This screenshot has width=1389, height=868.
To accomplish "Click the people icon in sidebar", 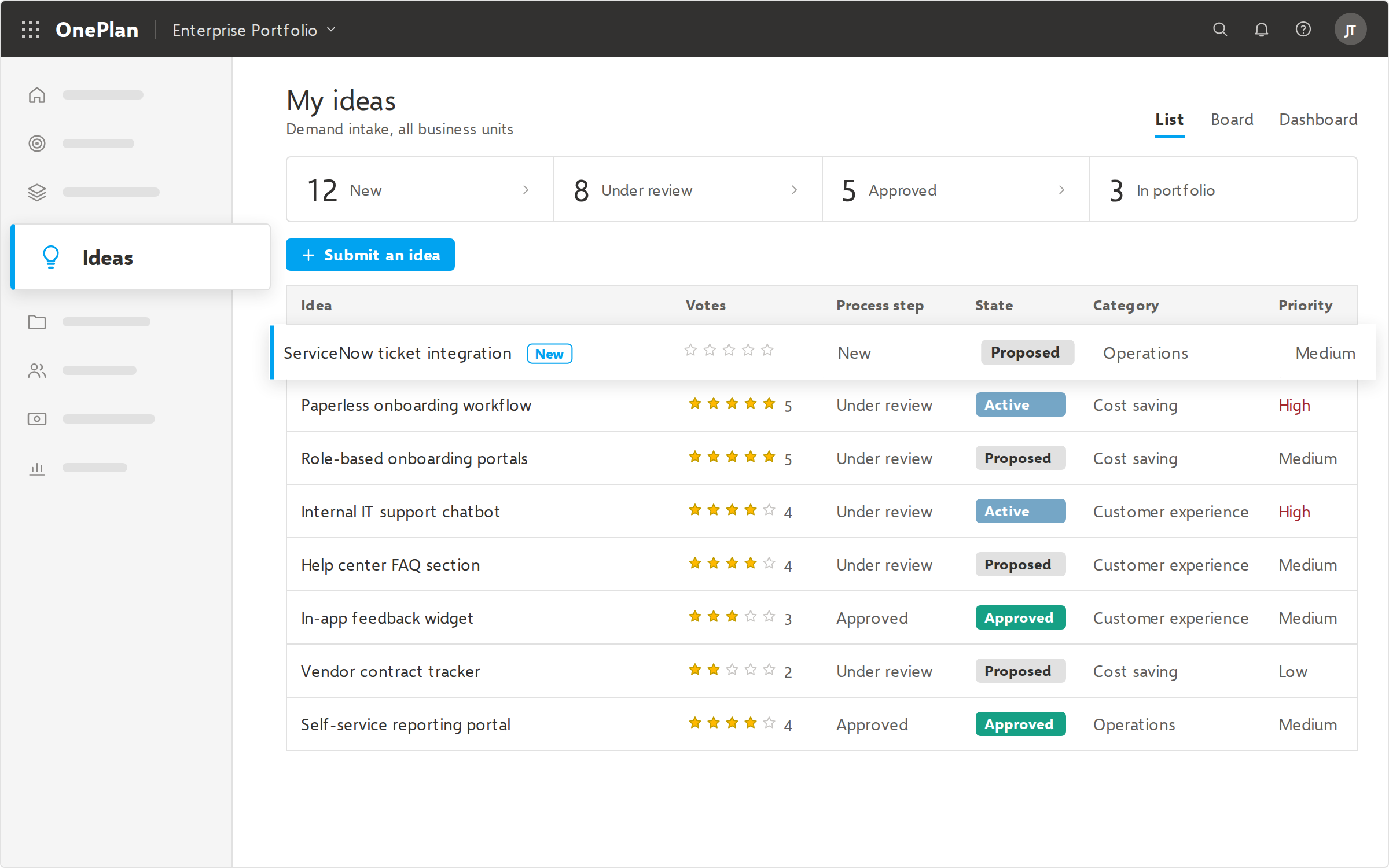I will 37,370.
